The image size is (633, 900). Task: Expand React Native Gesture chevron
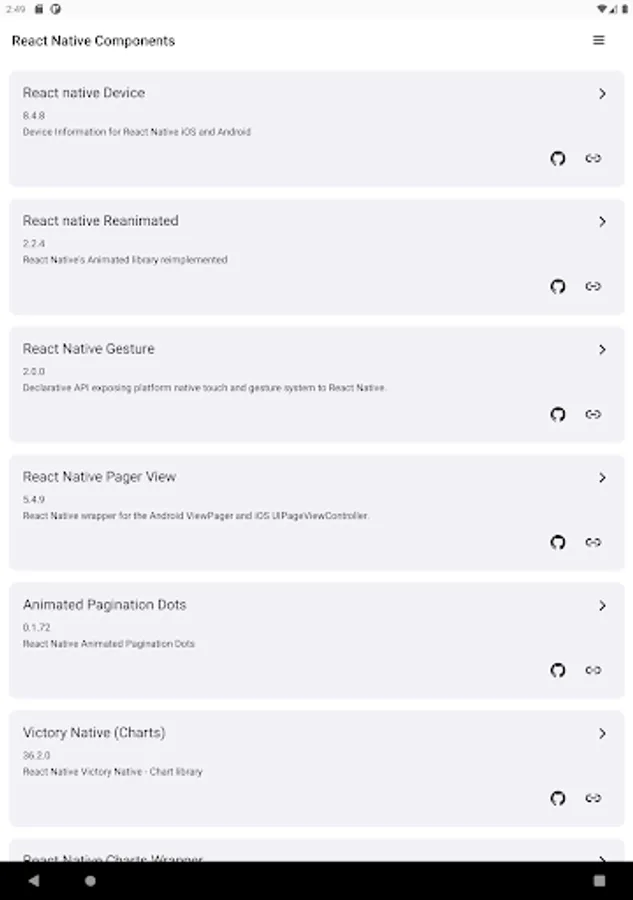coord(602,350)
